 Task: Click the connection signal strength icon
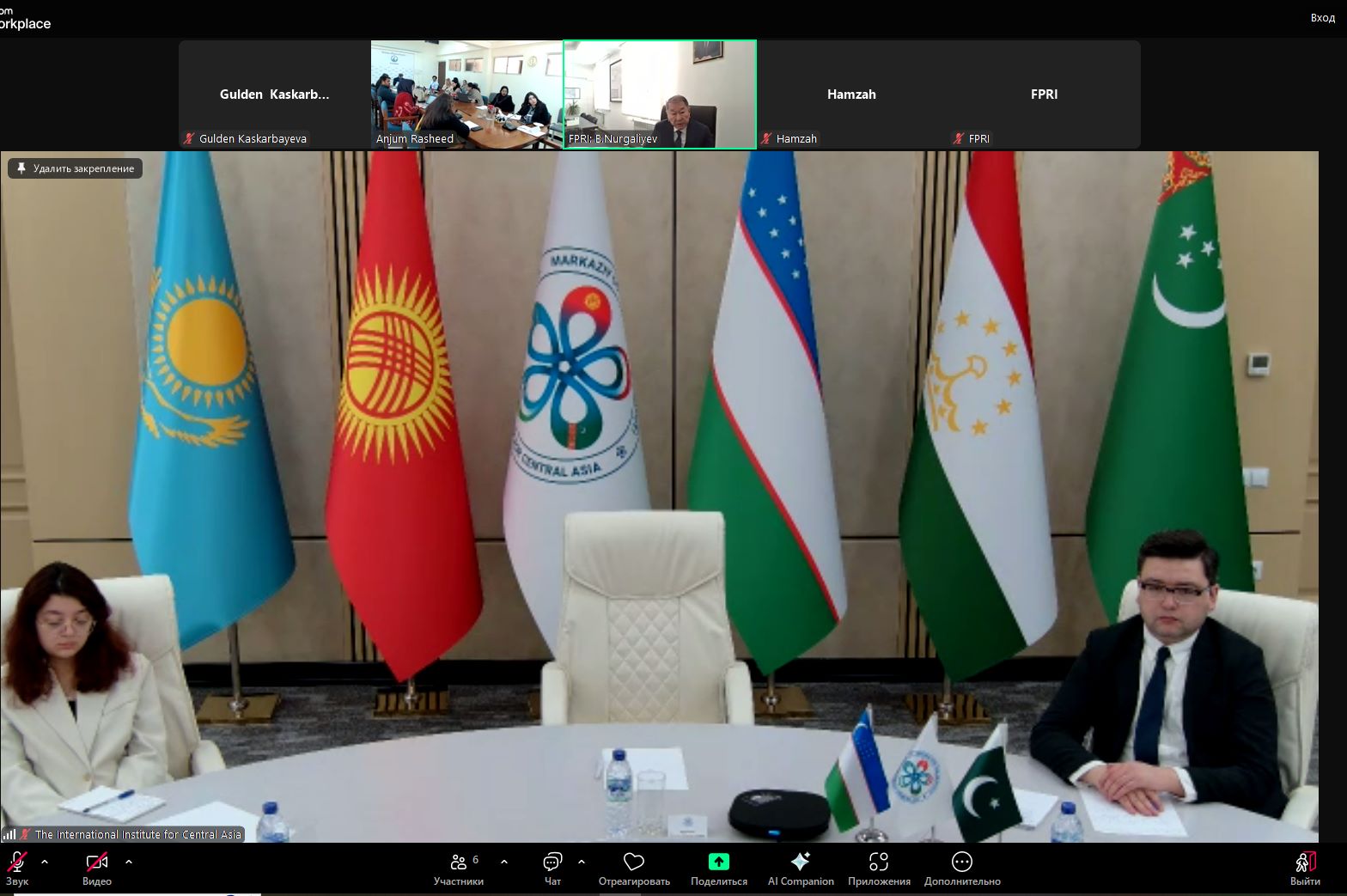(x=9, y=834)
